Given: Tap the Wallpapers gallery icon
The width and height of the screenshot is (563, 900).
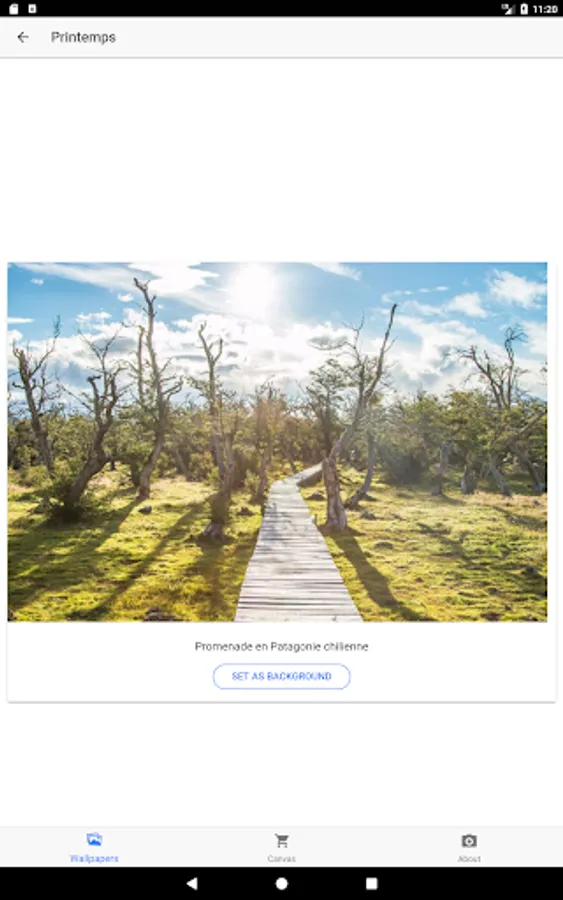Looking at the screenshot, I should (94, 840).
